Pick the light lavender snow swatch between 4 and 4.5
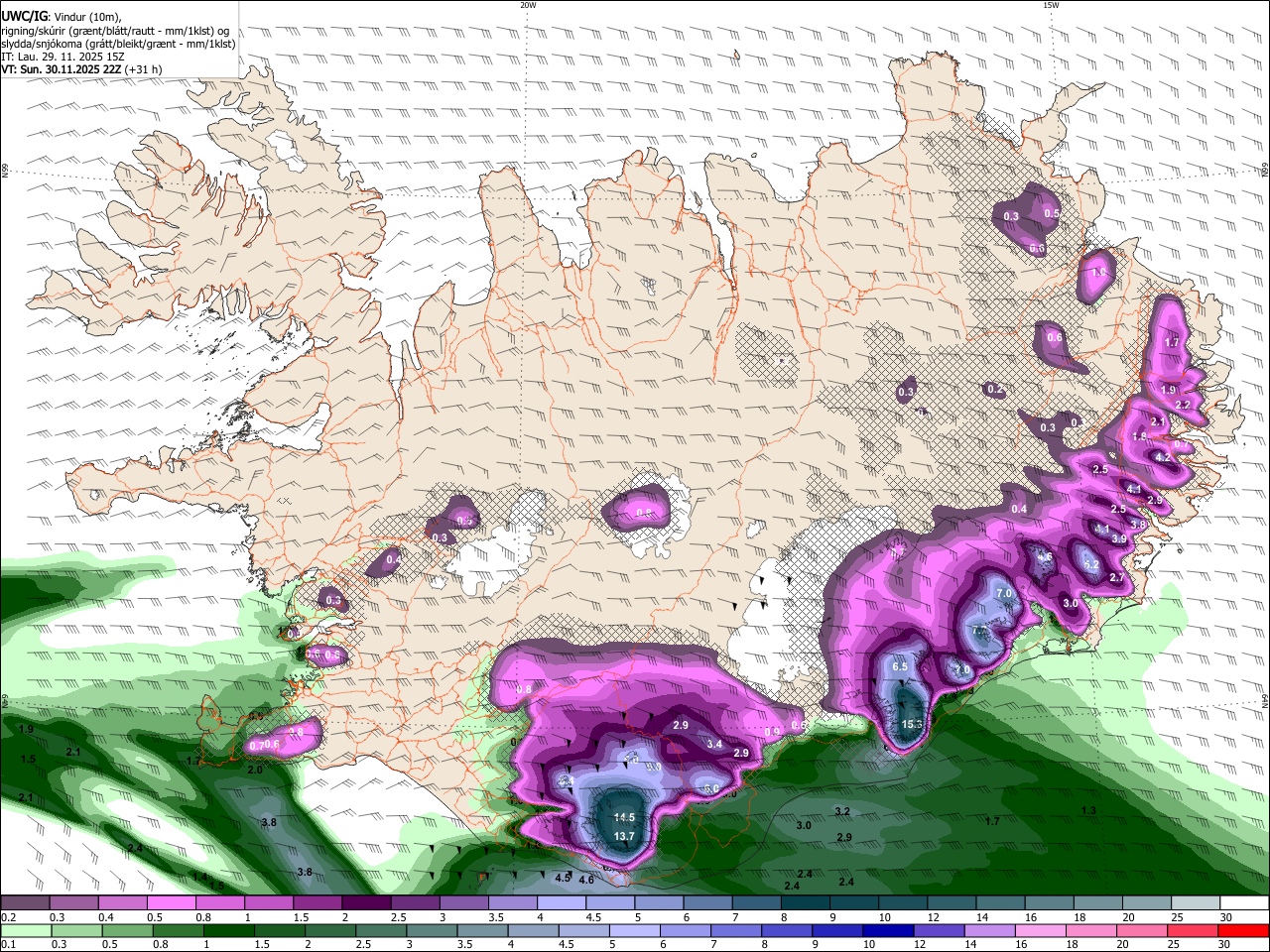The height and width of the screenshot is (952, 1270). click(x=561, y=903)
